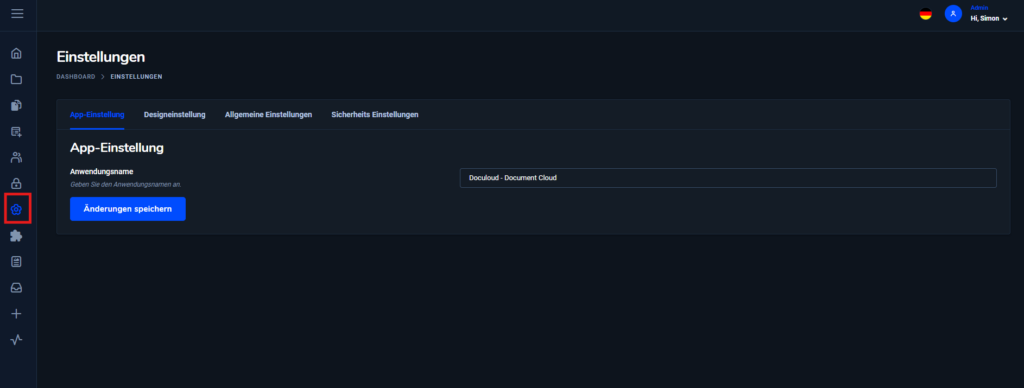Click the add-document list icon in sidebar
Image resolution: width=1024 pixels, height=388 pixels.
pyautogui.click(x=16, y=132)
